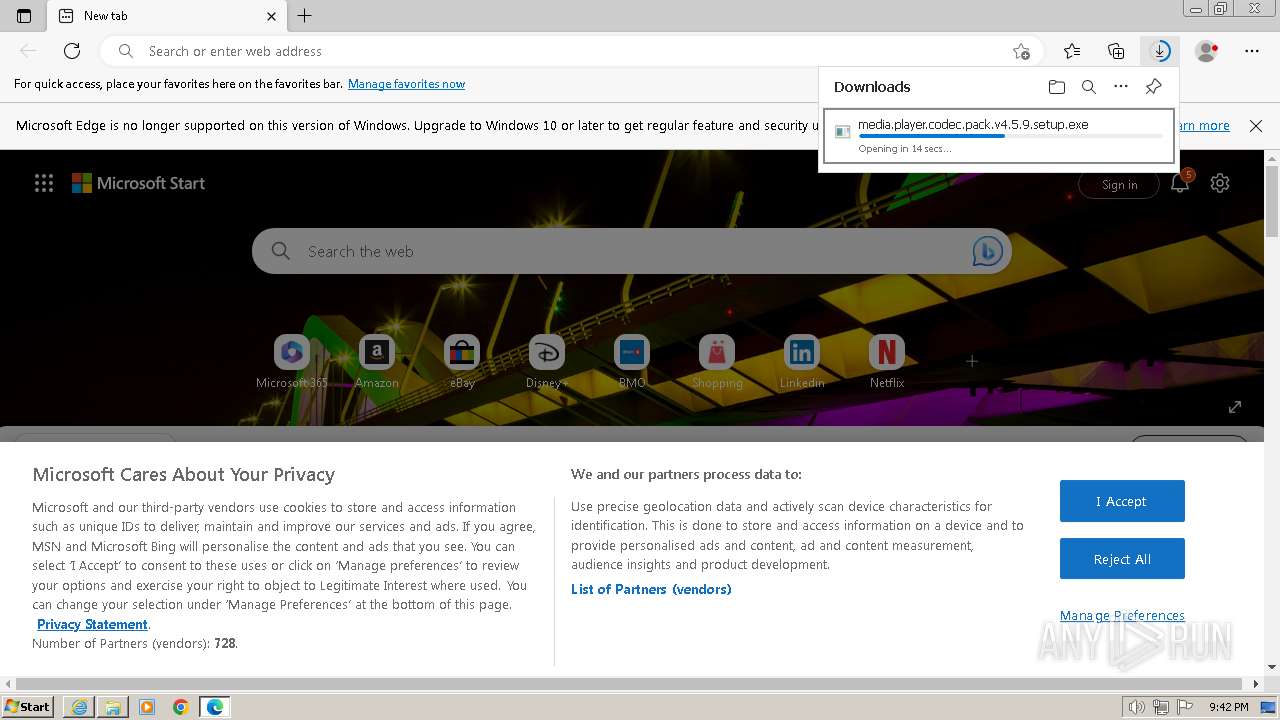Open List of Partners (vendors) link

tap(651, 589)
